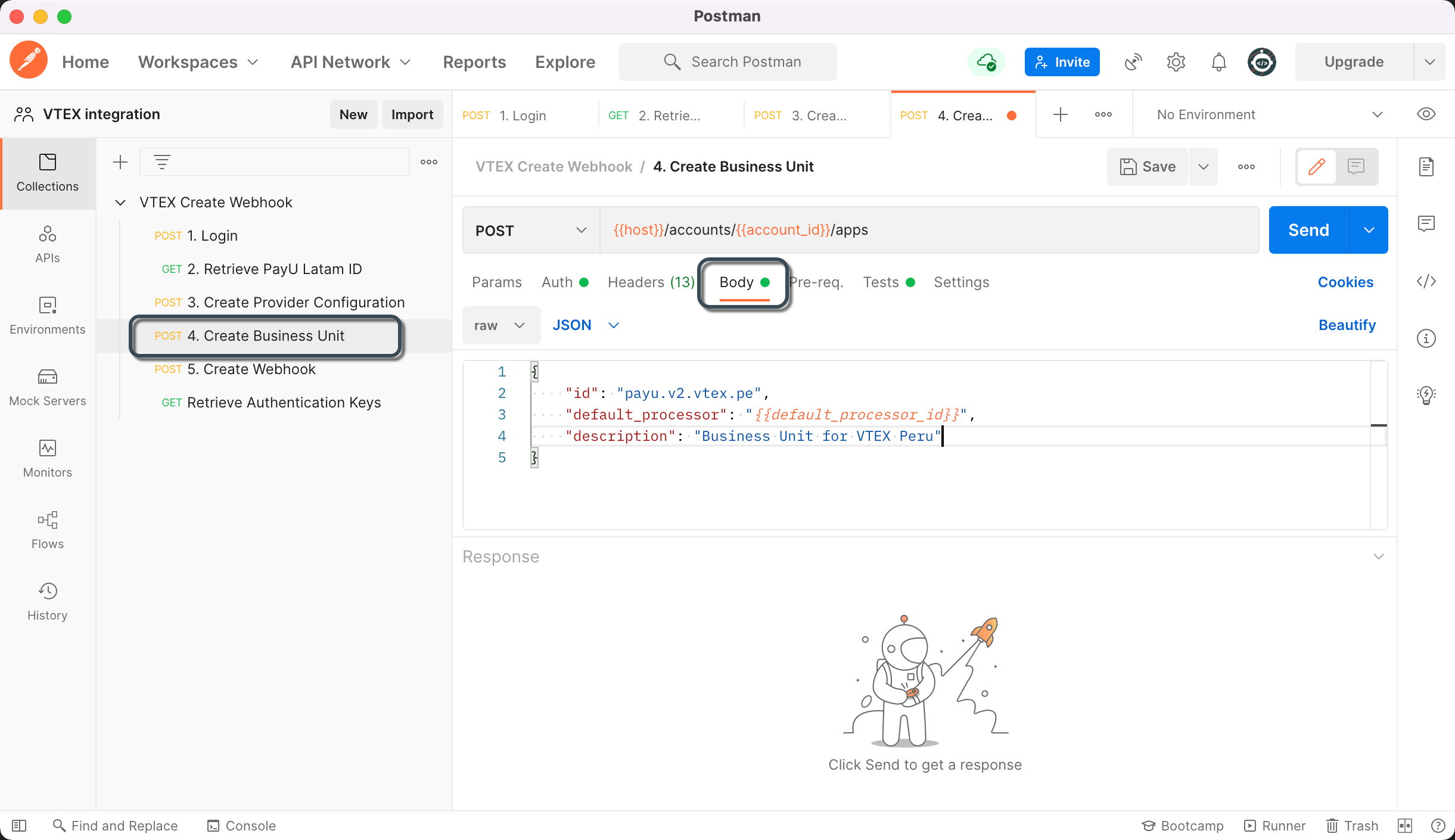Expand the Workspaces dropdown
The width and height of the screenshot is (1455, 840).
[x=198, y=62]
